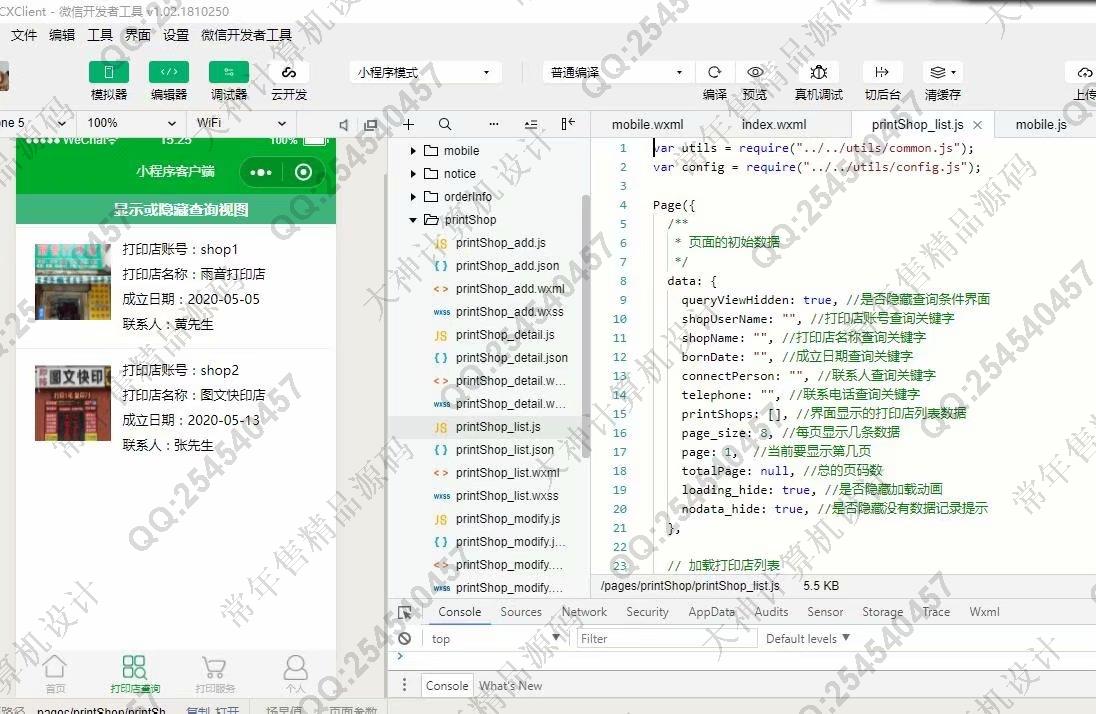
Task: Click 显示或隐藏查询视图 button
Action: pos(175,209)
